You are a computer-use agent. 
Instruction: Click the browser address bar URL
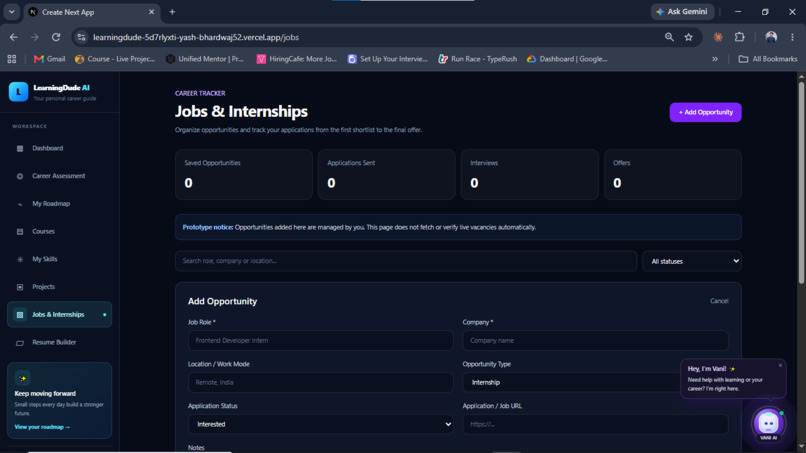195,37
